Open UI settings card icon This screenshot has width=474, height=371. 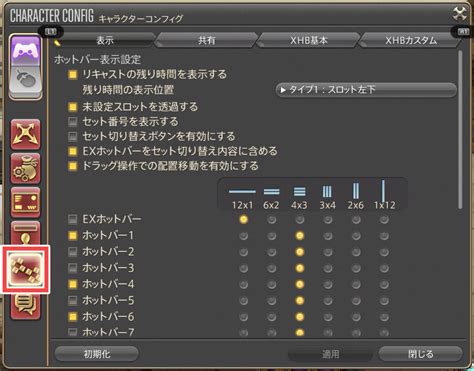[26, 202]
